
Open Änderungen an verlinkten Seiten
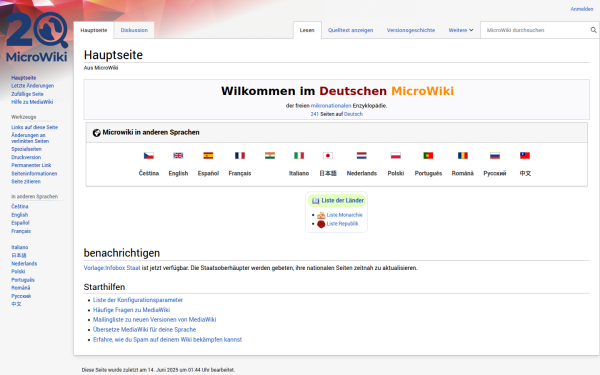(x=30, y=138)
